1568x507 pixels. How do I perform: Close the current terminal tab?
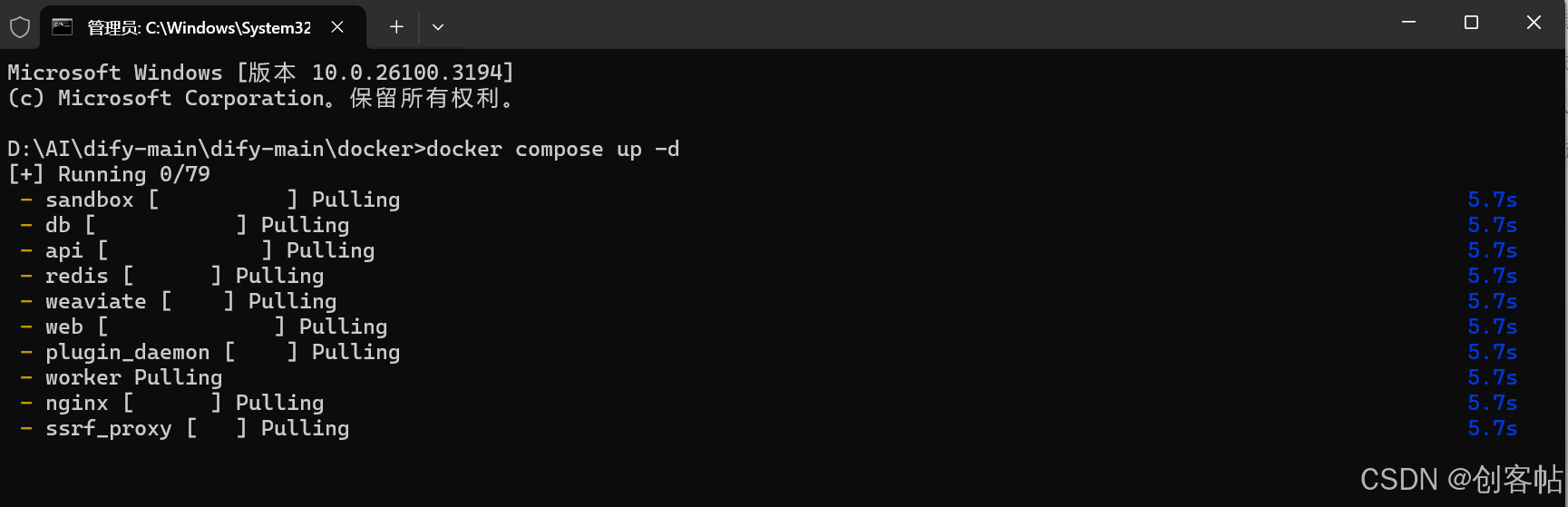point(337,27)
